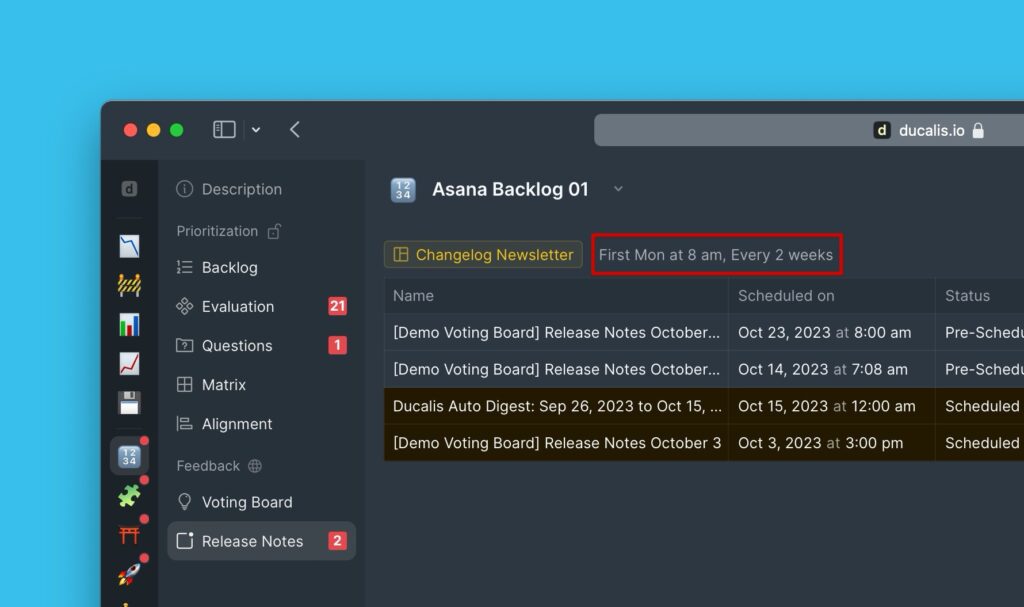The image size is (1024, 607).
Task: Toggle the Prioritization lock icon
Action: coord(274,231)
